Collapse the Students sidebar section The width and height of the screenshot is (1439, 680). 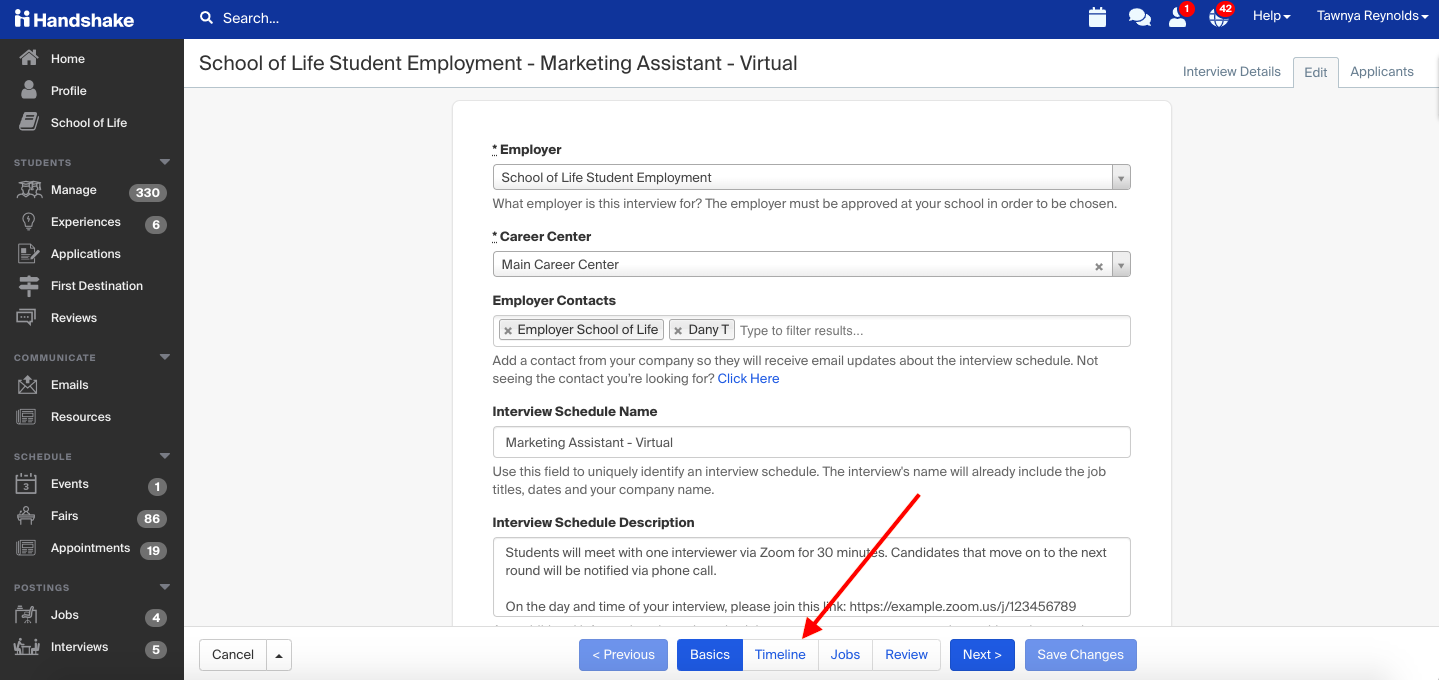(165, 162)
